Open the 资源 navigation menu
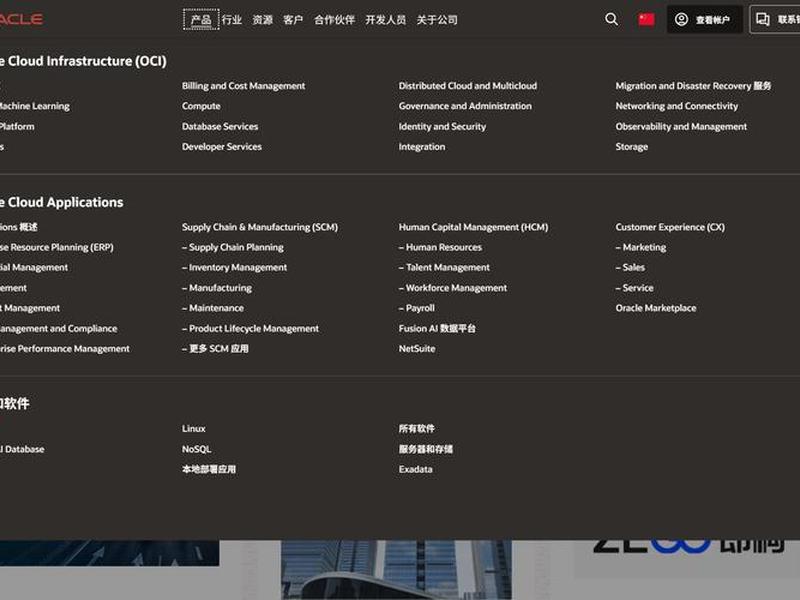The width and height of the screenshot is (800, 600). coord(263,20)
